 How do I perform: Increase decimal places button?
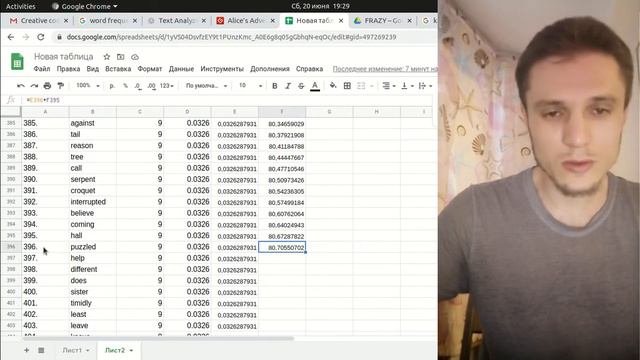[151, 86]
